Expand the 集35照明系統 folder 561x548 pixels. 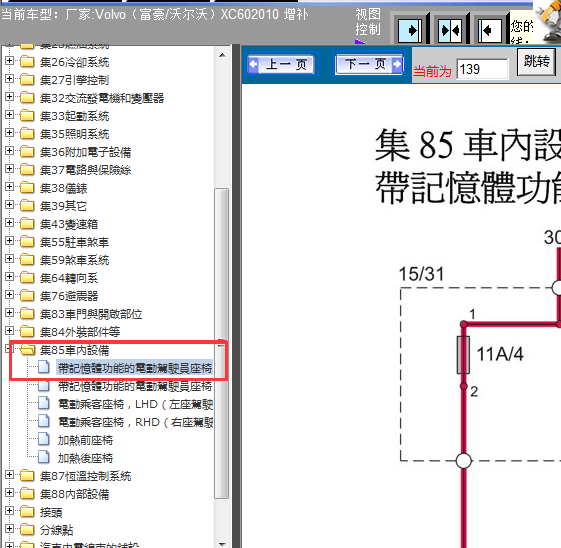click(9, 133)
